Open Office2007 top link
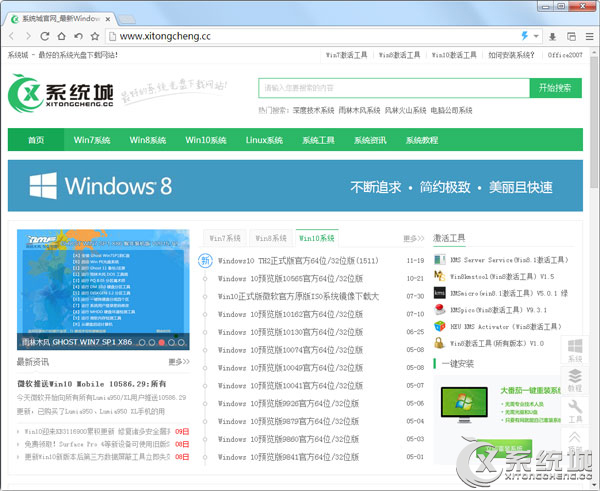 [565, 55]
